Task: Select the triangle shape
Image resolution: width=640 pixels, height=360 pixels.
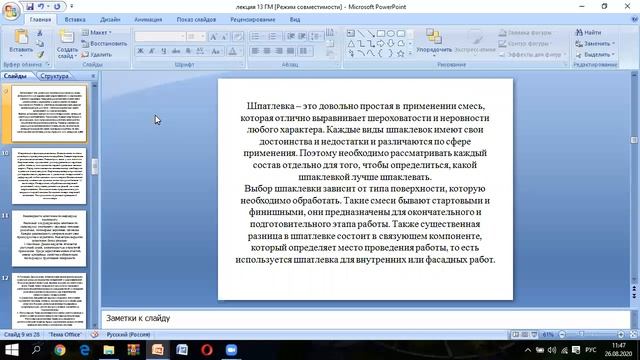Action: pos(351,43)
